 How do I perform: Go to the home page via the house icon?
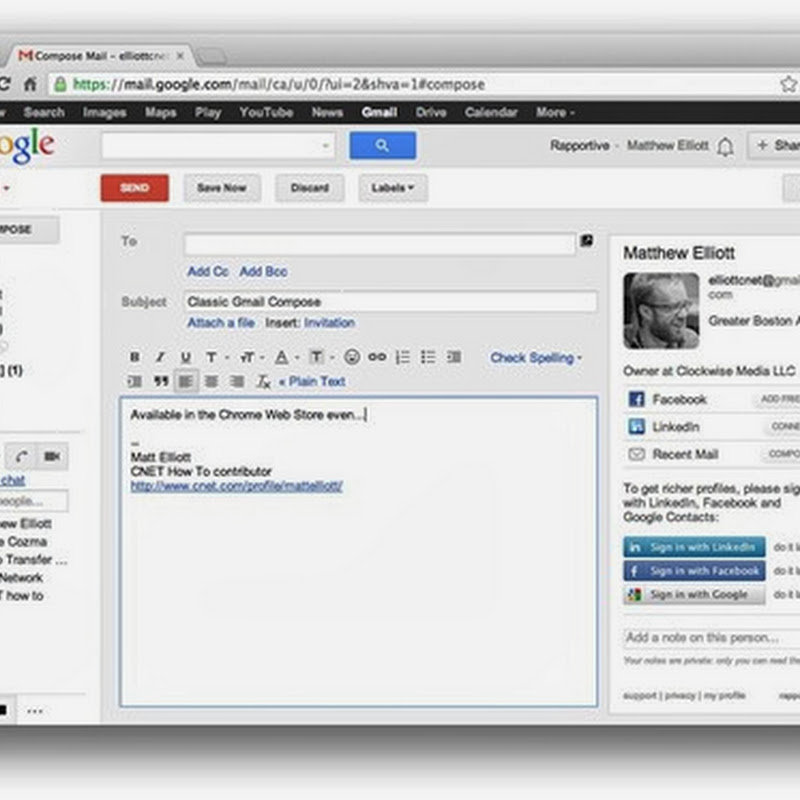31,84
